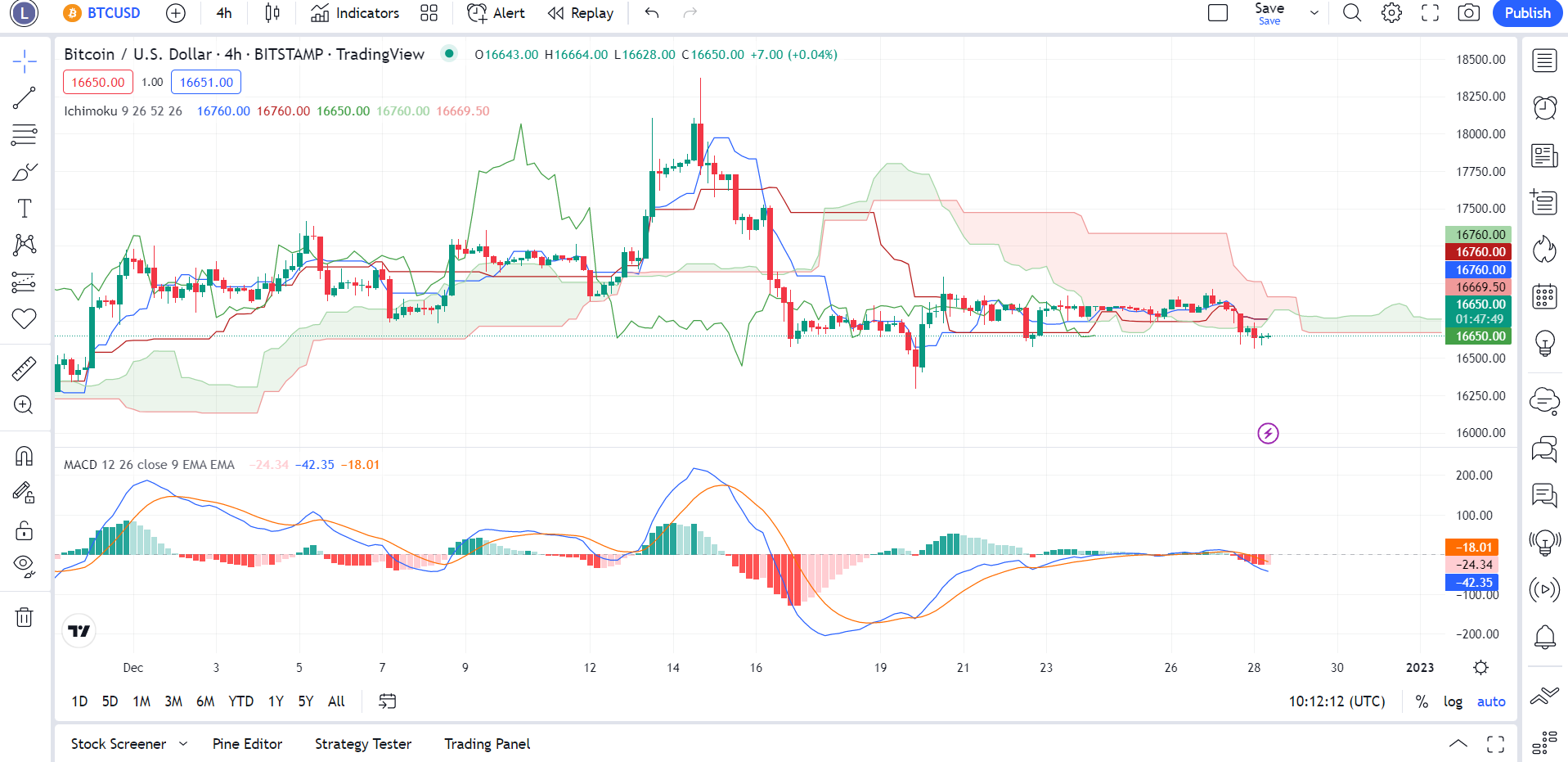Start bar Replay mode
Viewport: 1568px width, 762px height.
[581, 13]
